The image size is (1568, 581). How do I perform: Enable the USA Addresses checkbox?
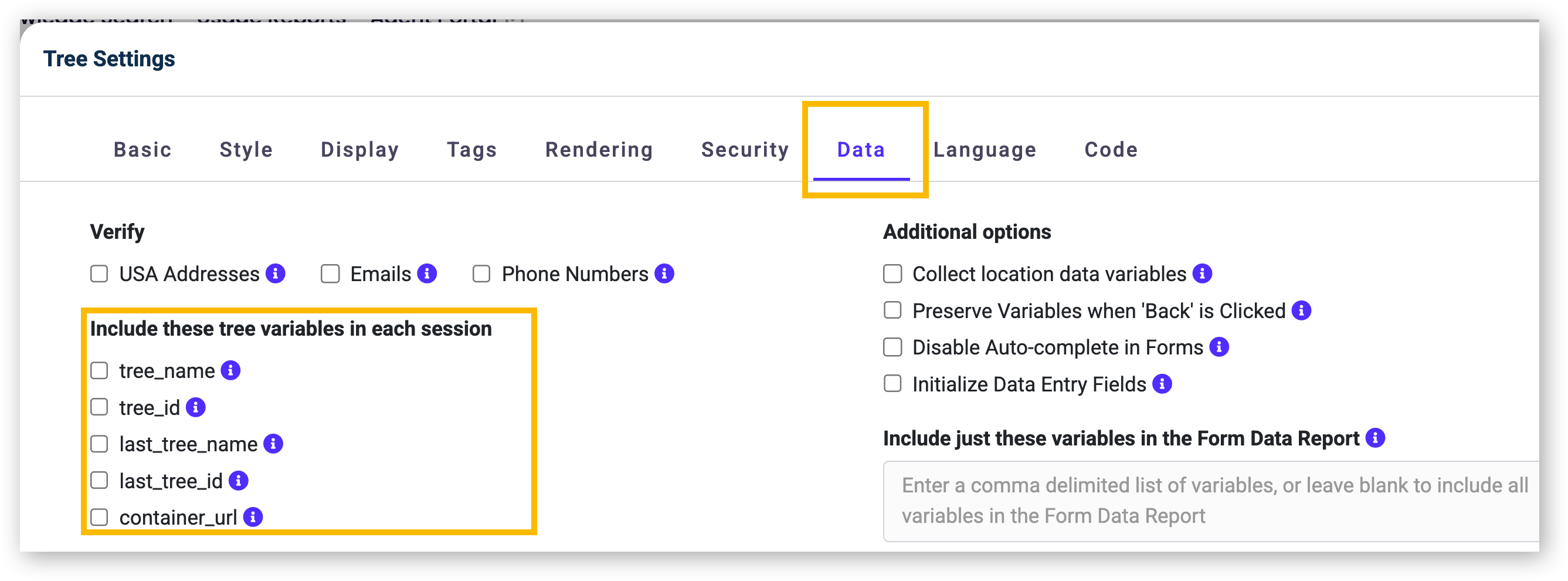click(x=99, y=273)
